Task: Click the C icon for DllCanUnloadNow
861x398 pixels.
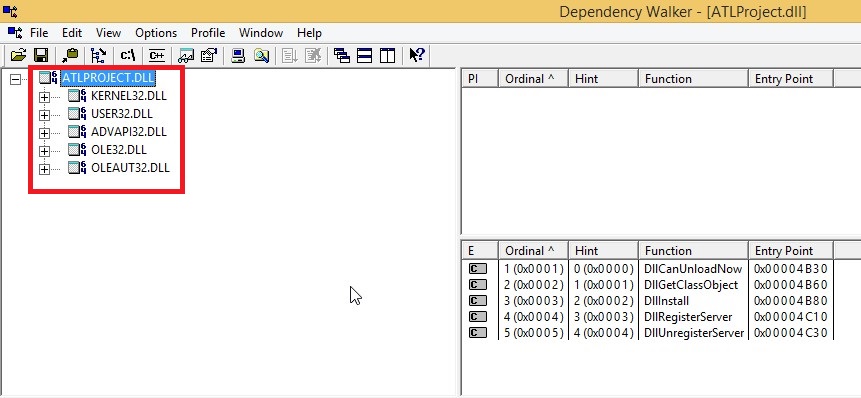Action: [x=478, y=269]
